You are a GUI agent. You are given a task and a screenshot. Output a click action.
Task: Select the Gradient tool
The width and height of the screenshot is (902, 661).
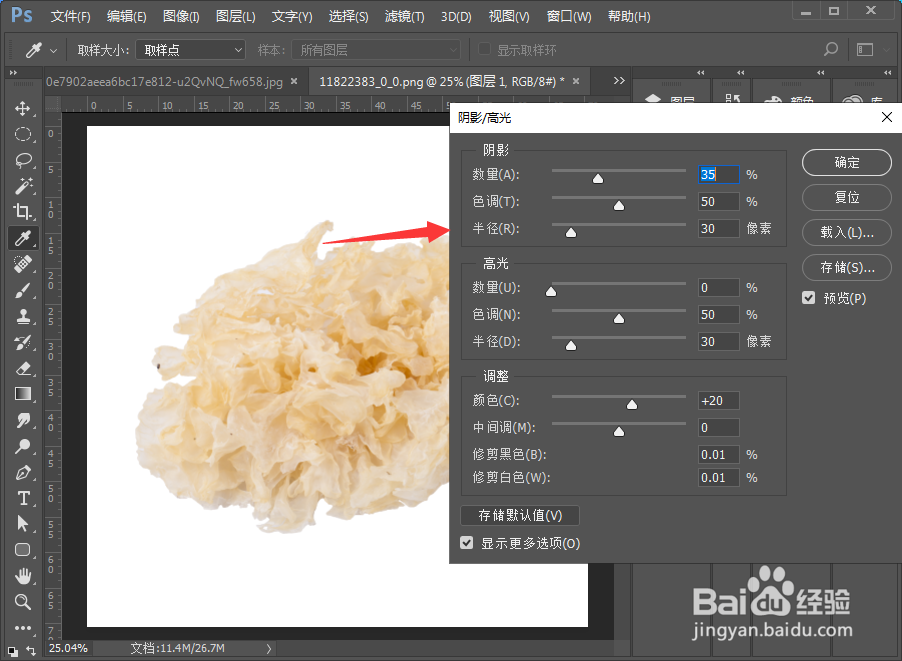coord(23,394)
